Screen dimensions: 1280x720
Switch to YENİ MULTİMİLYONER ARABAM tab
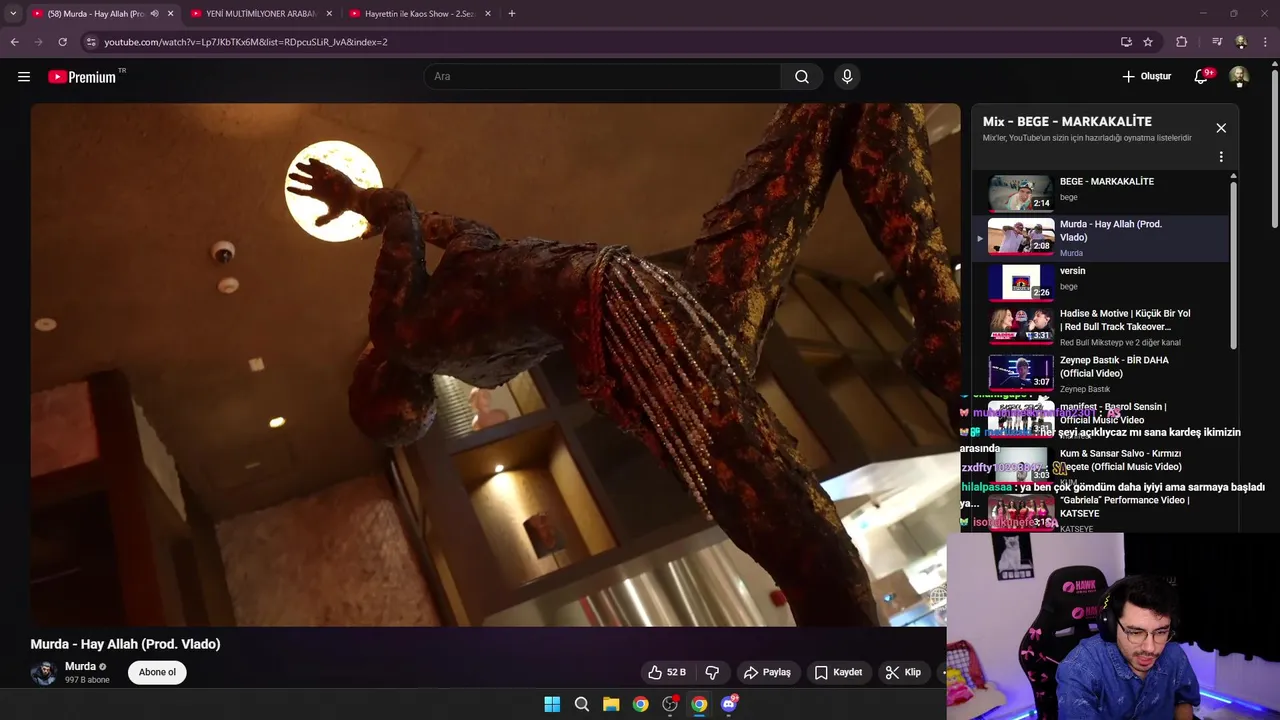tap(261, 14)
